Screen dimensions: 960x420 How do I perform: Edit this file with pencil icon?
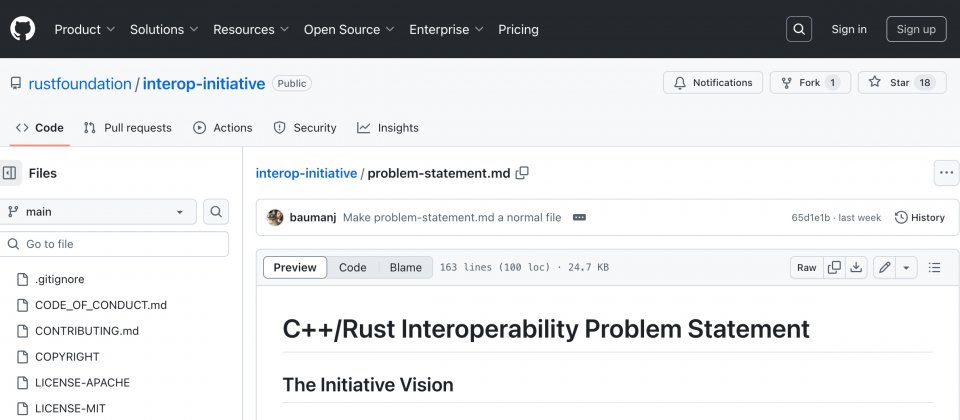point(885,268)
